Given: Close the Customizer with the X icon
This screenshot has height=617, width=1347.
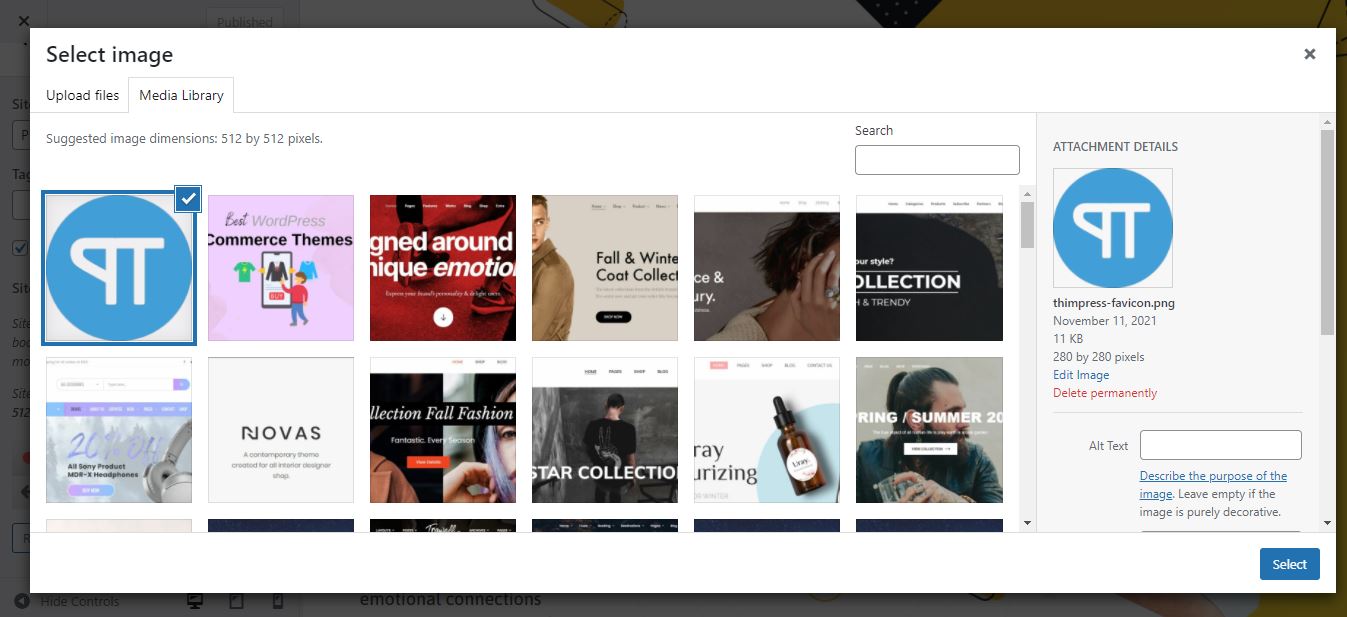Looking at the screenshot, I should (x=24, y=20).
